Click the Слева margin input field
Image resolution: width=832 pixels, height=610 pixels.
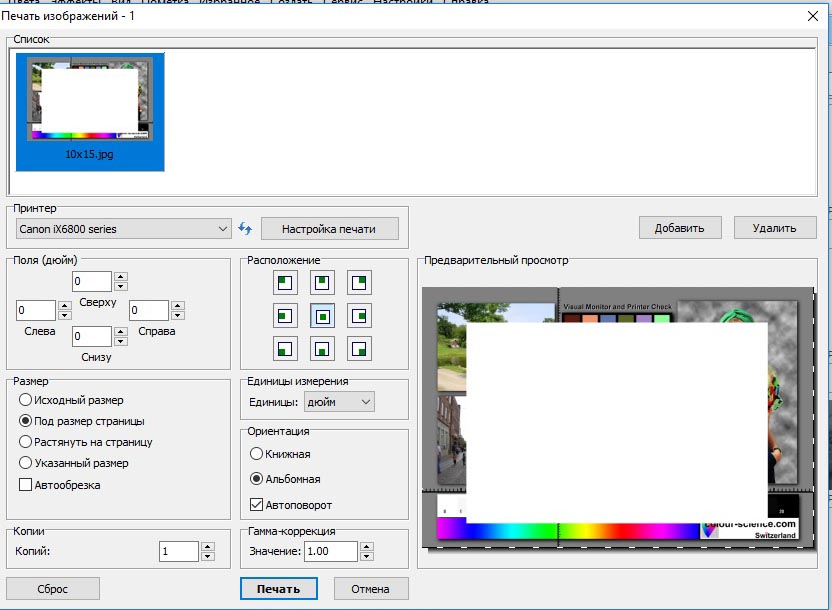coord(36,310)
